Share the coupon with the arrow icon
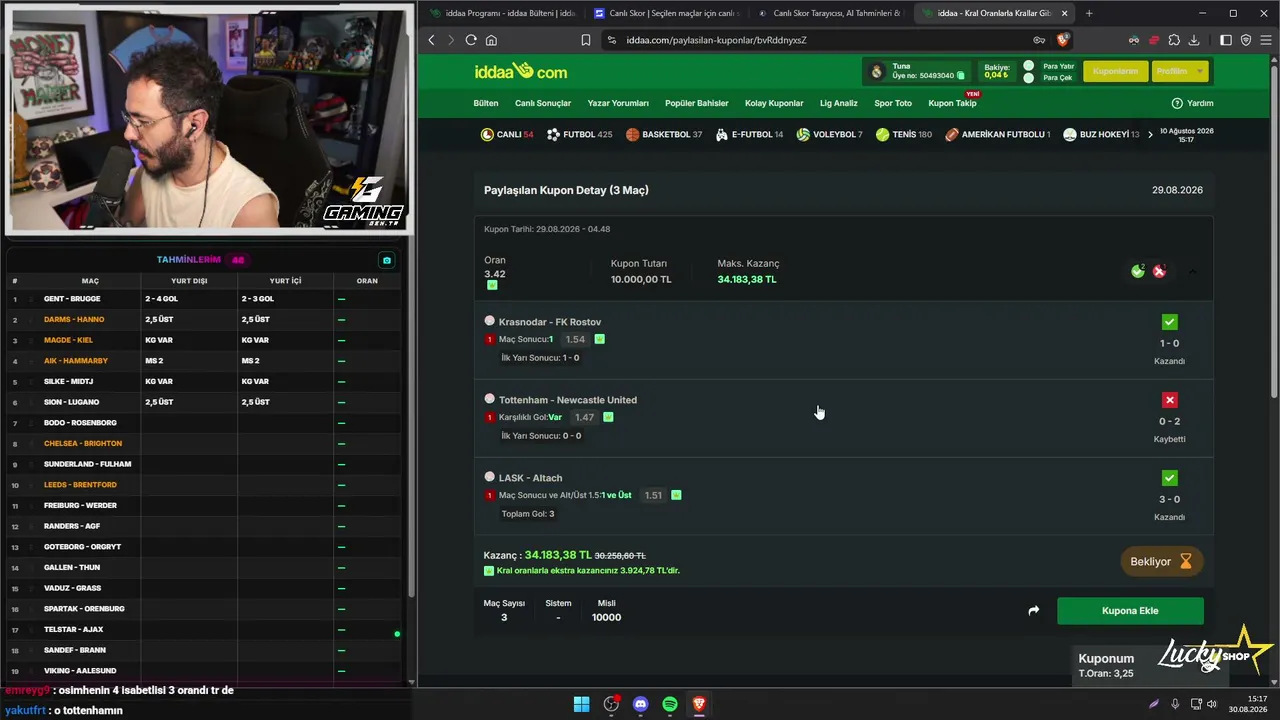1280x720 pixels. tap(1033, 610)
